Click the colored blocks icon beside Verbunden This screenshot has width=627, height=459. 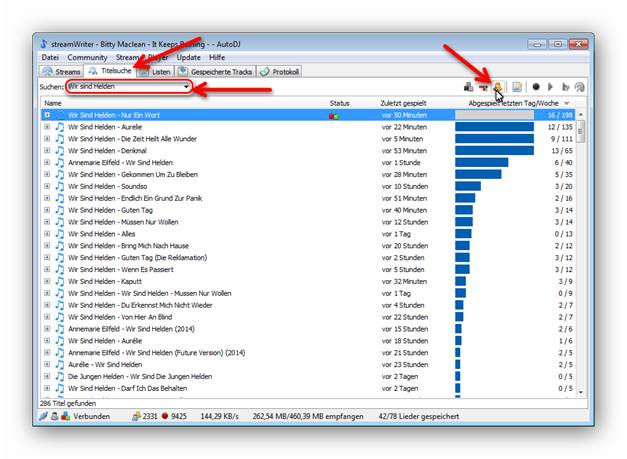[x=65, y=416]
